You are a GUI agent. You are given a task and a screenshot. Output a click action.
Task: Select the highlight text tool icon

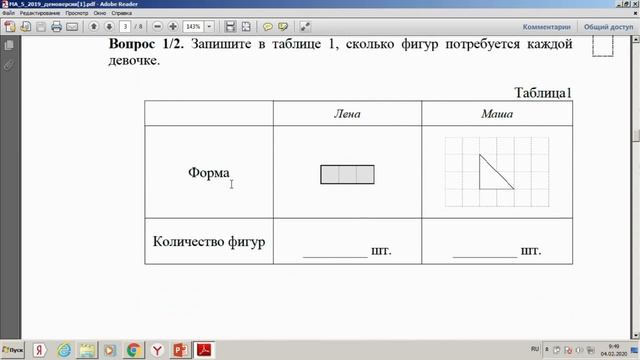[283, 27]
